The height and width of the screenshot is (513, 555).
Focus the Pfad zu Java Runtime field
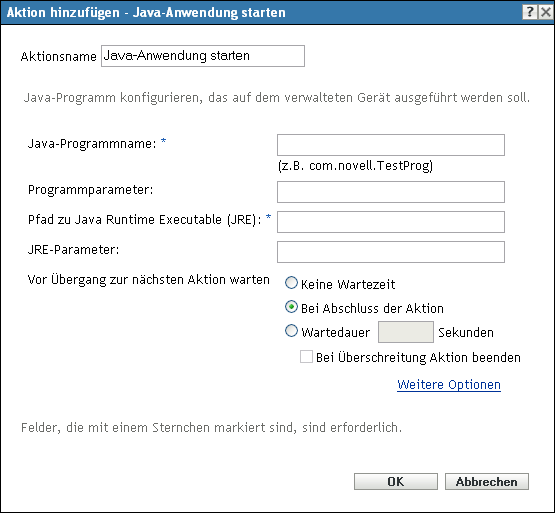pos(391,222)
